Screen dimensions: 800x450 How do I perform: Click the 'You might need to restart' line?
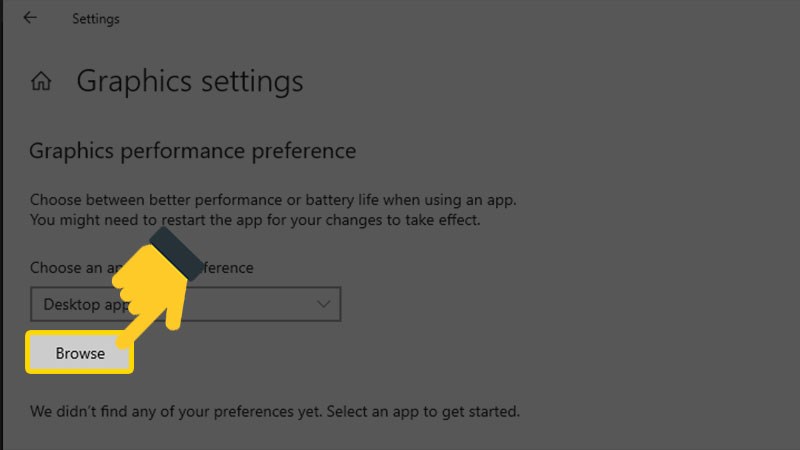[x=255, y=219]
